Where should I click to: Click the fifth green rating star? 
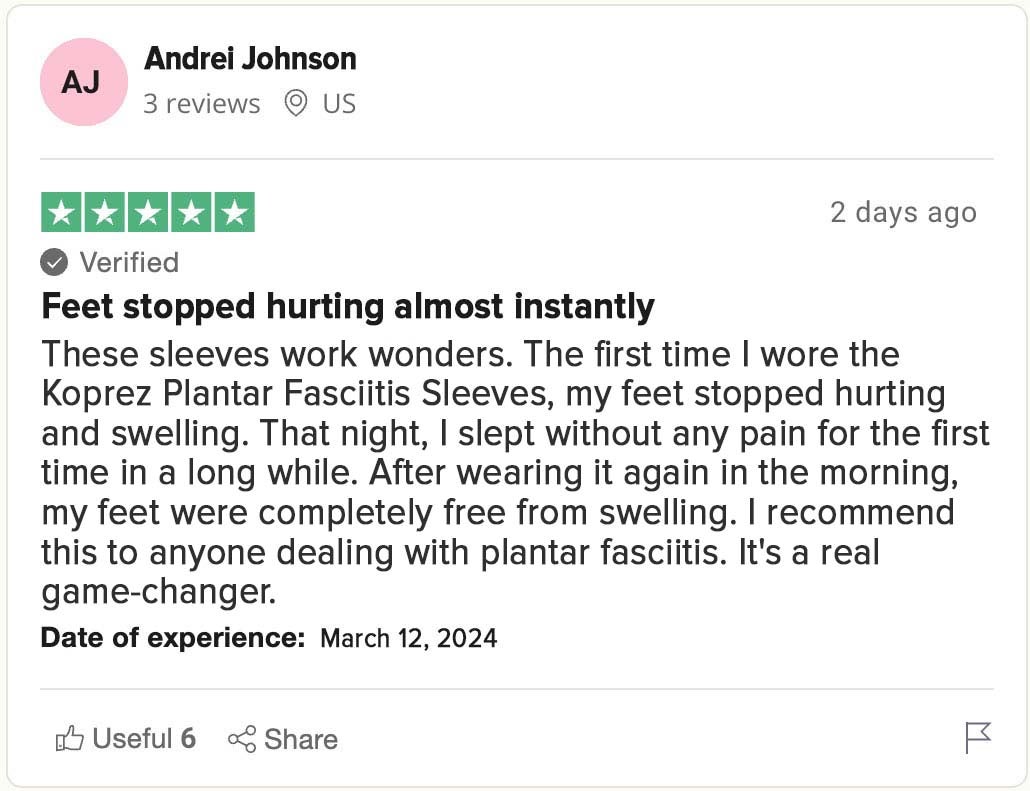point(235,212)
